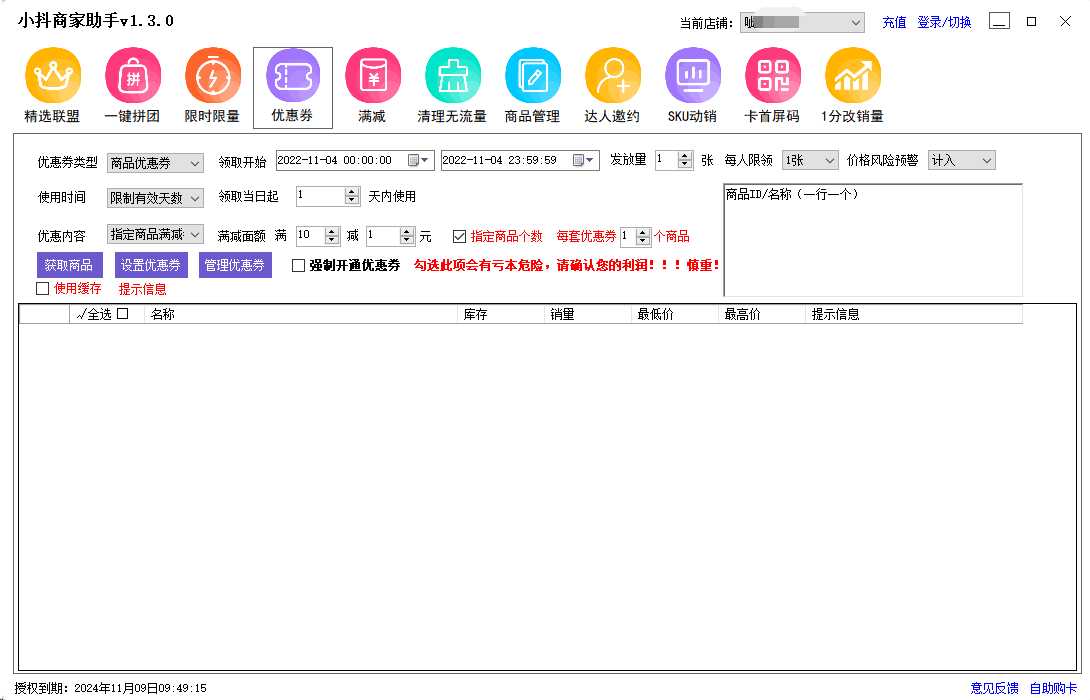Click the 管理优惠券 button
1090x700 pixels.
click(235, 265)
